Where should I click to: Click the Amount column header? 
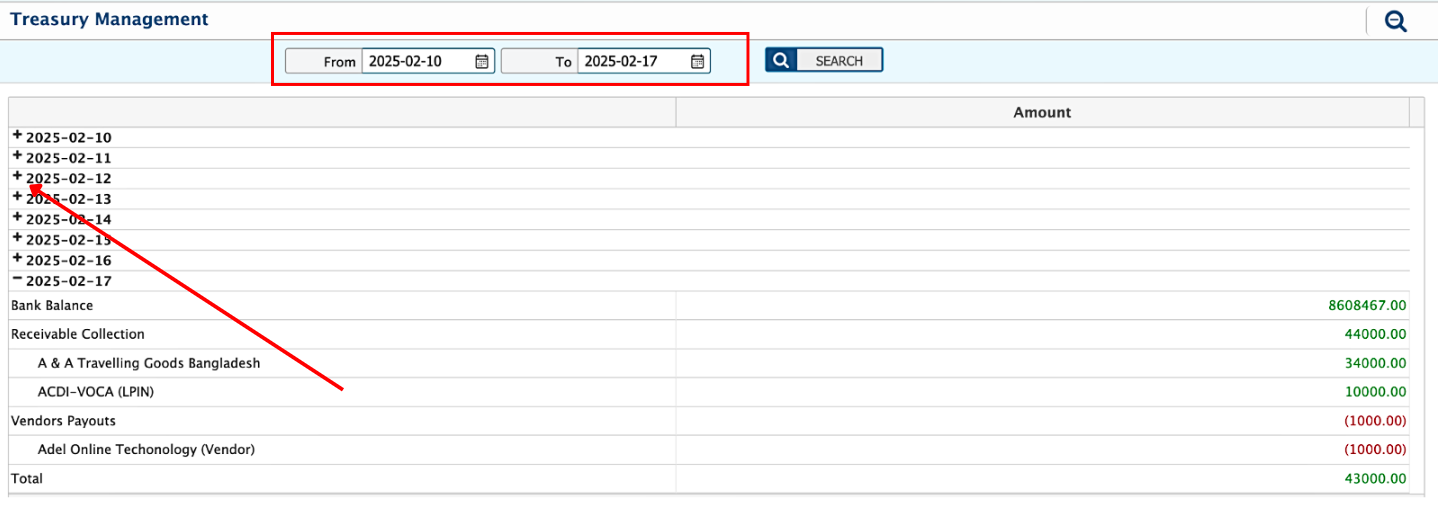point(1041,113)
